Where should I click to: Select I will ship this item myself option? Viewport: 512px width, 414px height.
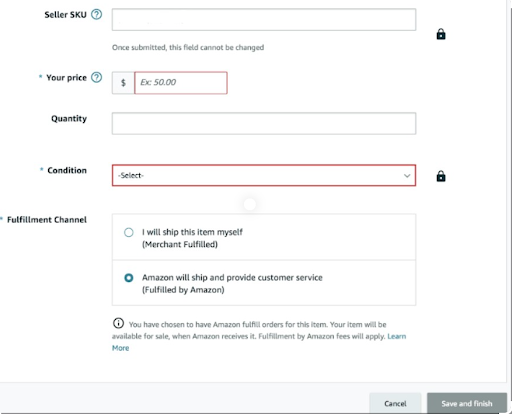[129, 232]
